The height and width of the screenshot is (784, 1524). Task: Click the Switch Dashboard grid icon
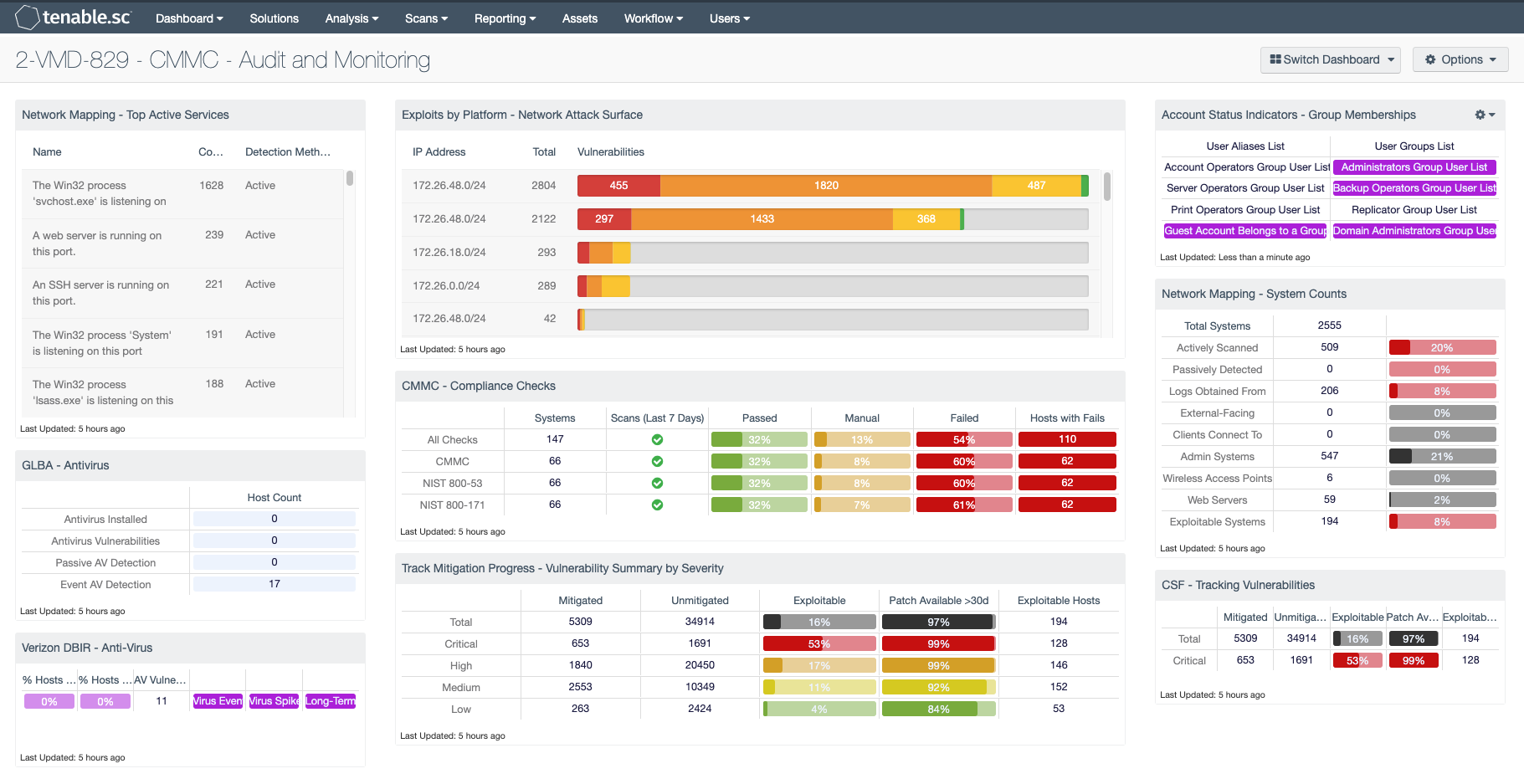tap(1275, 59)
